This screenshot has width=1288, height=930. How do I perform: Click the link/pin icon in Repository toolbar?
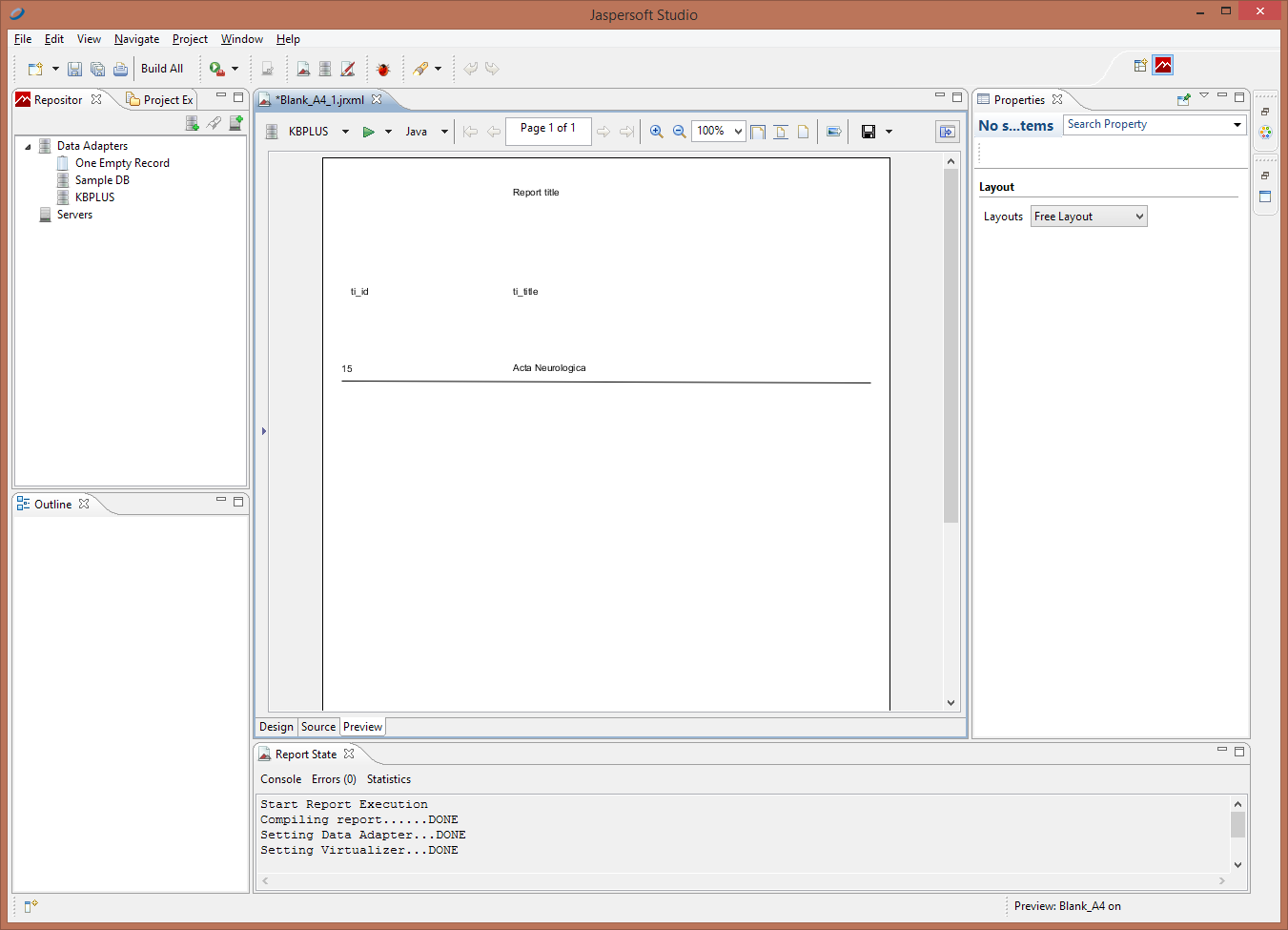(214, 123)
